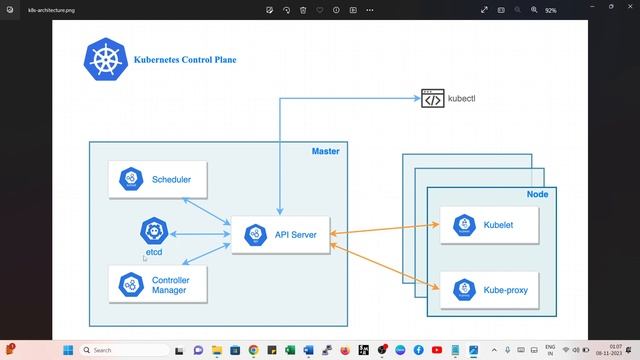
Task: Click the k8s-architecture.png file name
Action: [x=51, y=10]
